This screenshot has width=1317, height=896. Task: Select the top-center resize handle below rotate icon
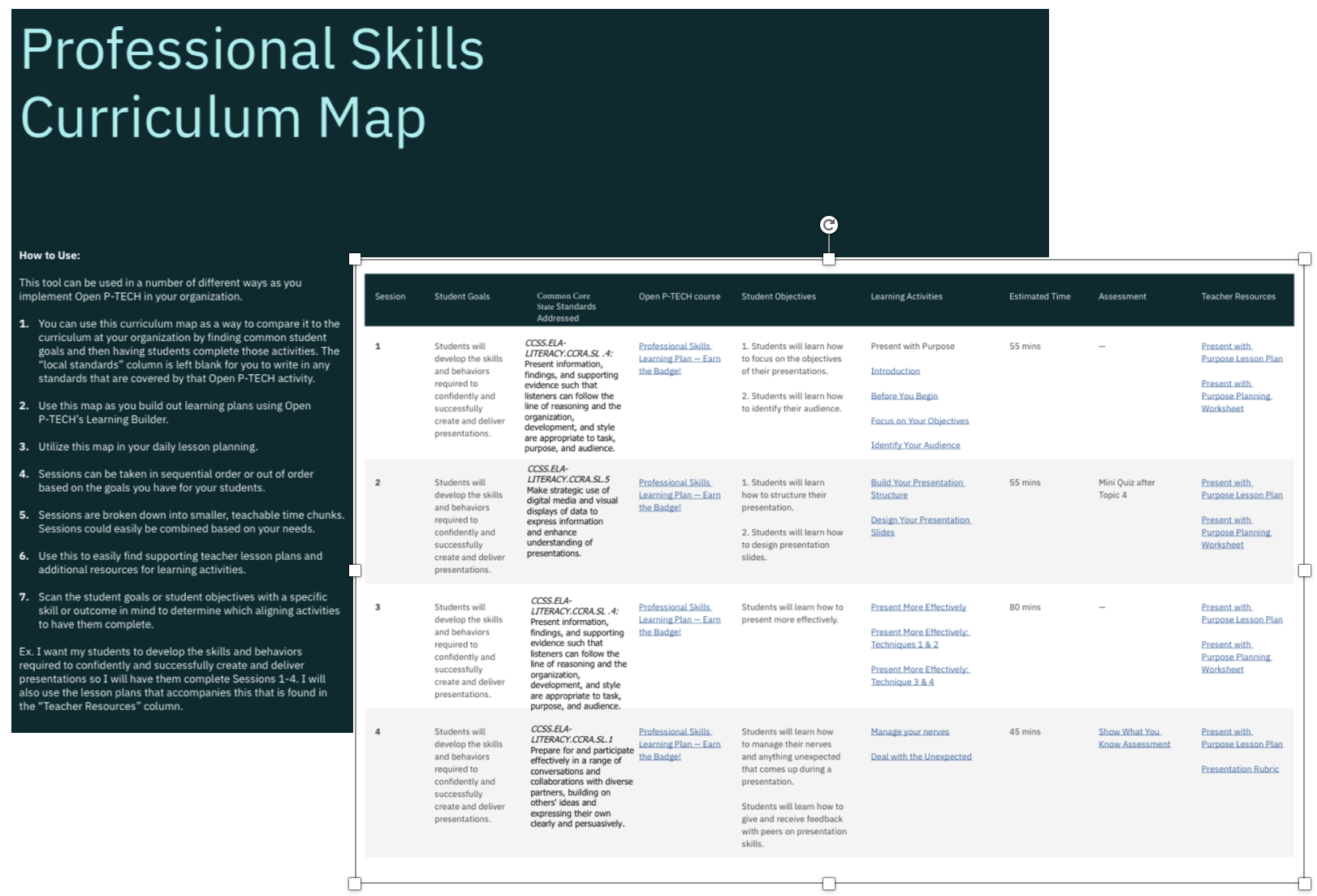point(828,259)
